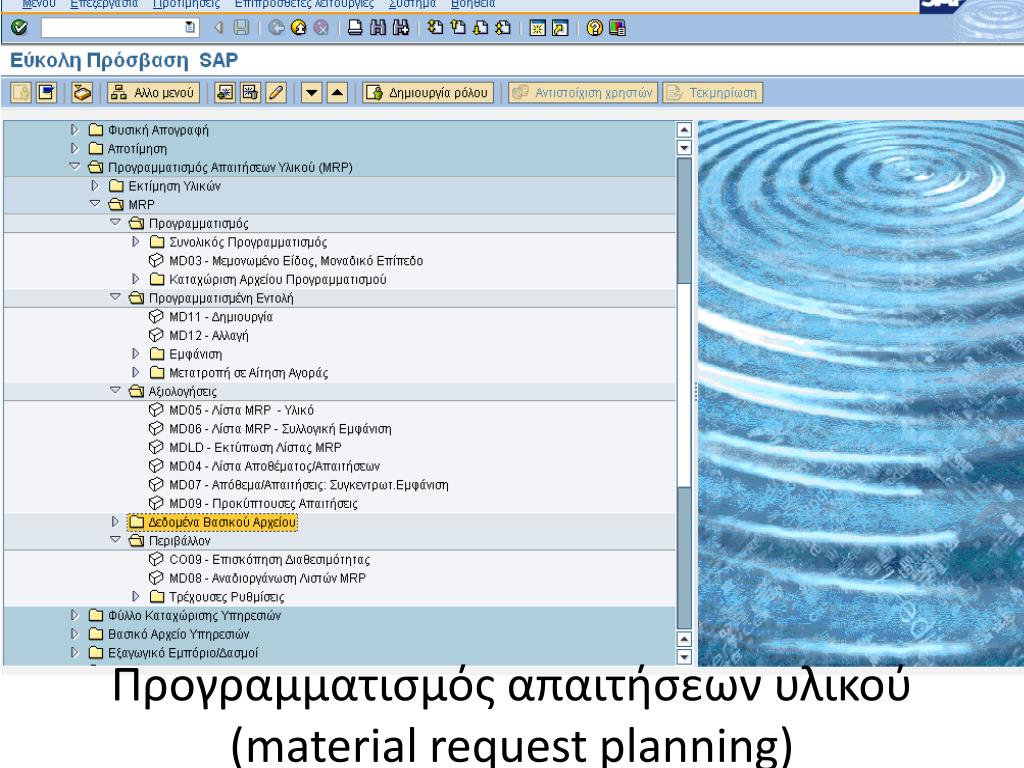Collapse 'Προγραμματισμός Απαιτήσεων Υλικού (MRP)' node

tap(74, 167)
